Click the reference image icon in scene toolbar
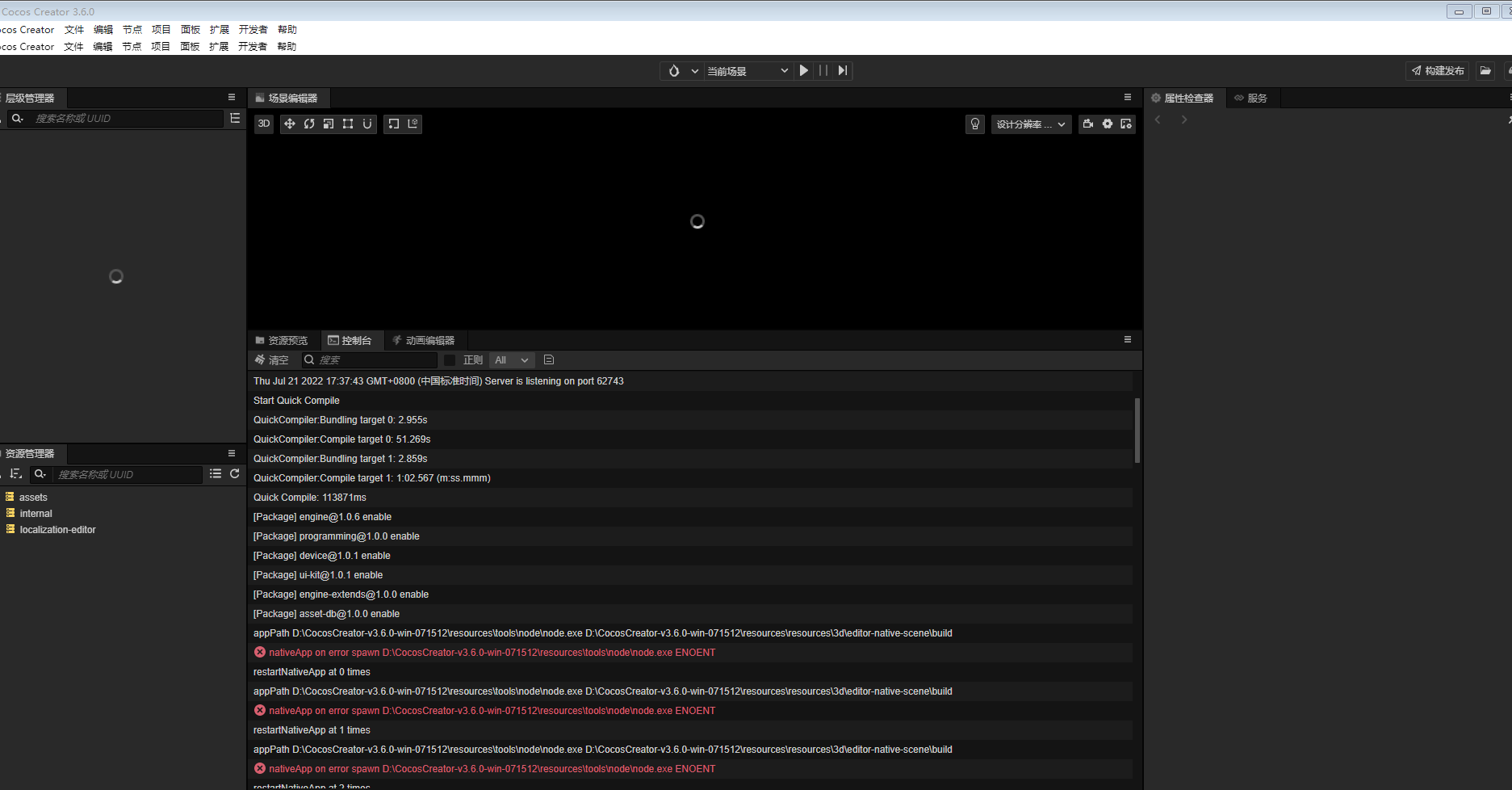This screenshot has height=790, width=1512. 1126,124
